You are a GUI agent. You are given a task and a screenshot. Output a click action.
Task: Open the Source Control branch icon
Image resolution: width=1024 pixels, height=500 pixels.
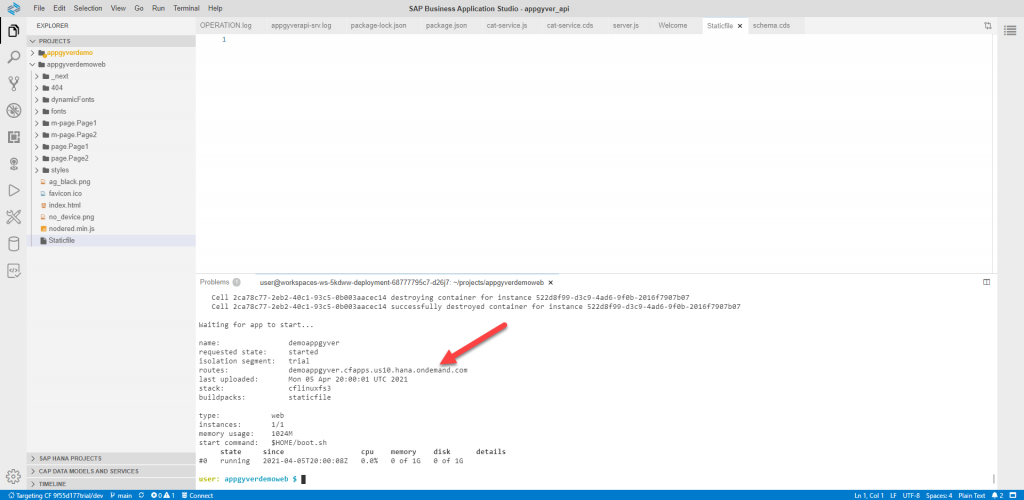tap(13, 84)
